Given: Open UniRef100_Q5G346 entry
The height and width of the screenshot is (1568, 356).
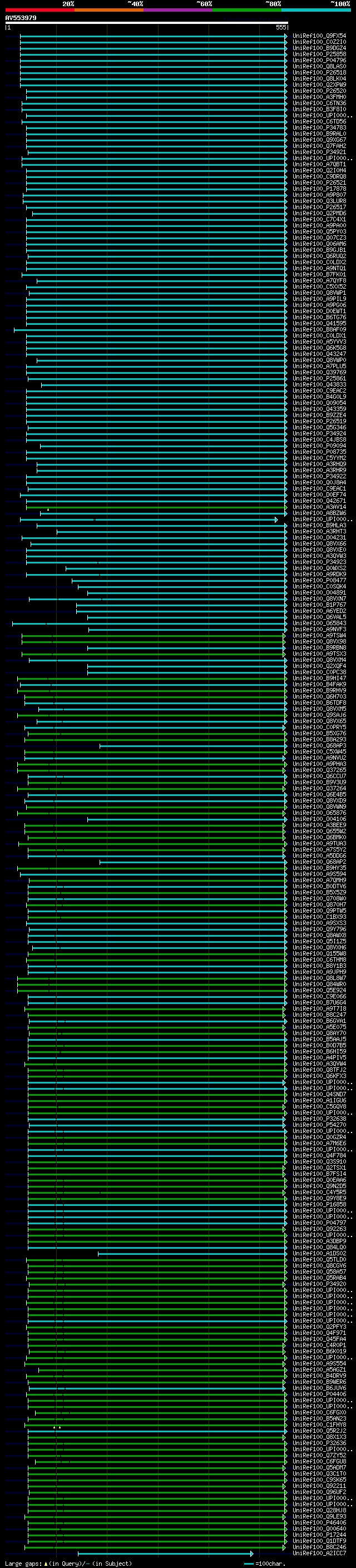Looking at the screenshot, I should (x=319, y=427).
